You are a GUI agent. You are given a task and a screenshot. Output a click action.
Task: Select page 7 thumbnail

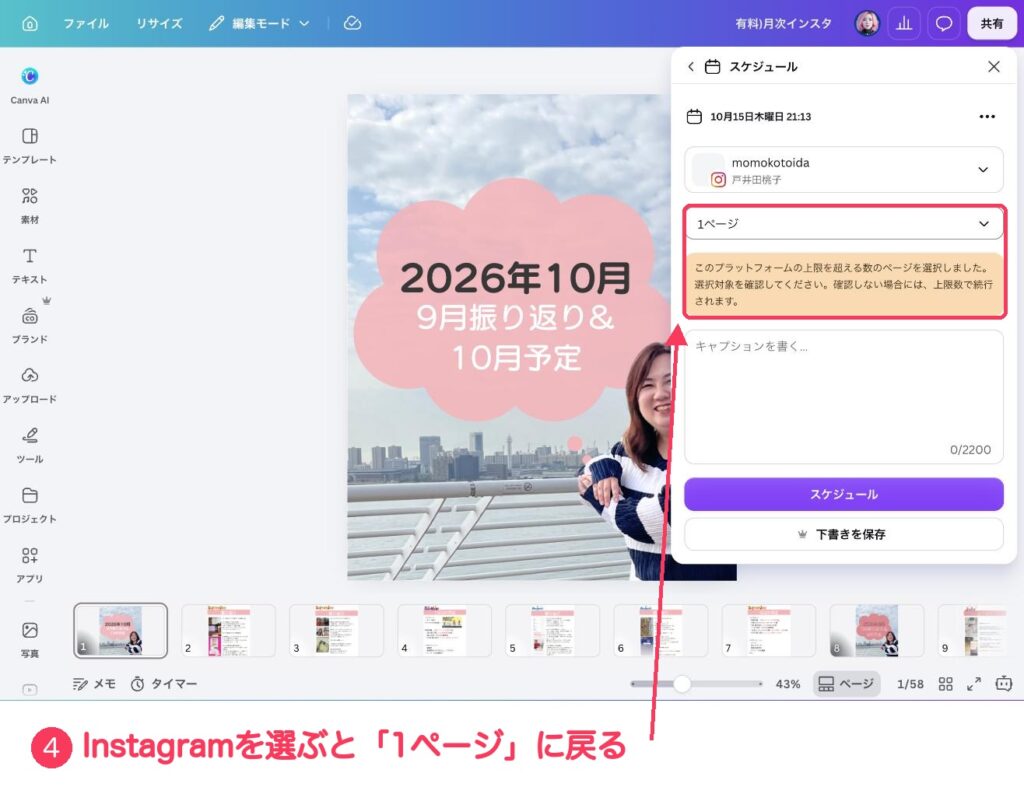coord(769,630)
